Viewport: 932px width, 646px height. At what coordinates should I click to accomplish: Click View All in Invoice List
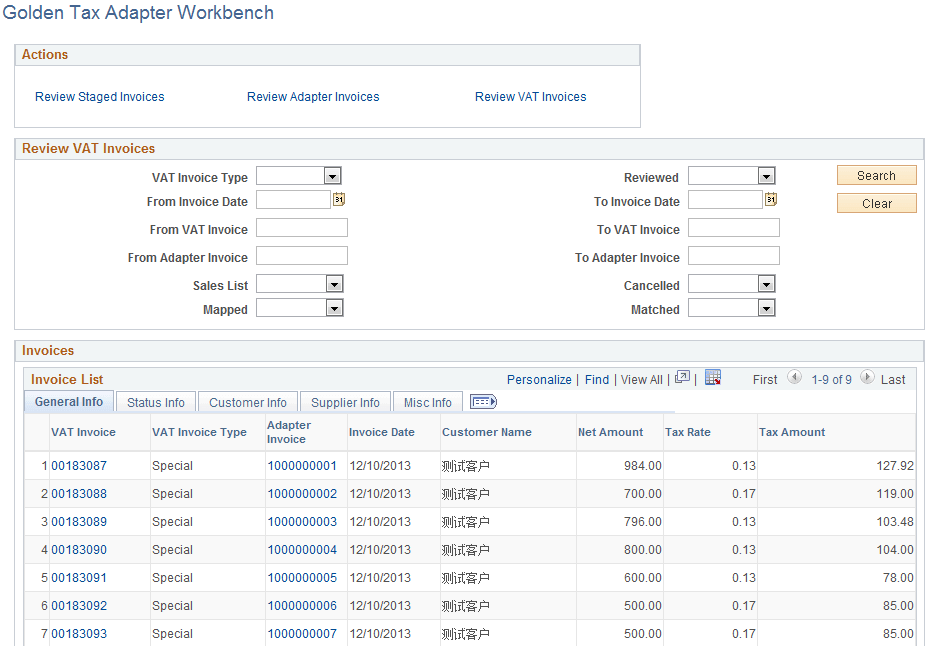(x=641, y=380)
